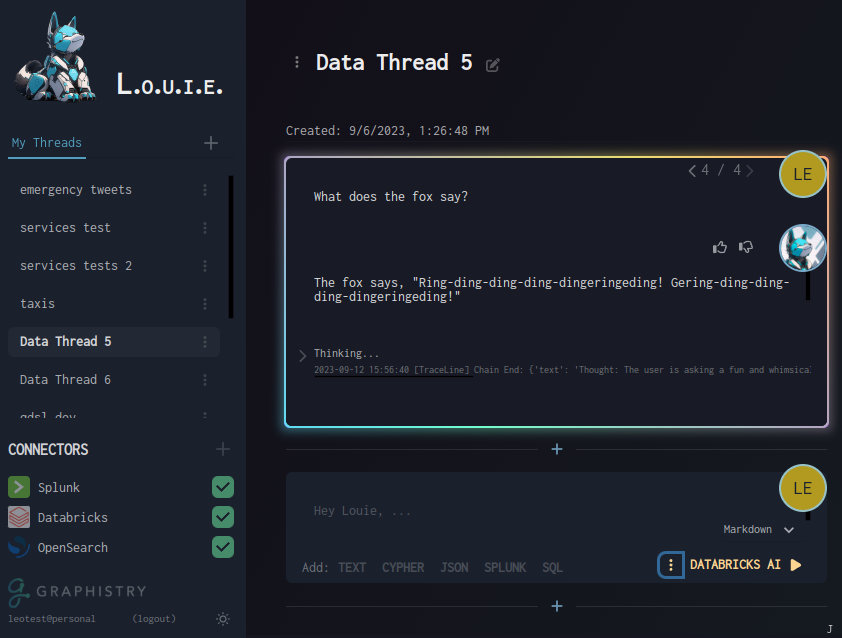Add a TEXT cell
The width and height of the screenshot is (842, 638).
352,568
